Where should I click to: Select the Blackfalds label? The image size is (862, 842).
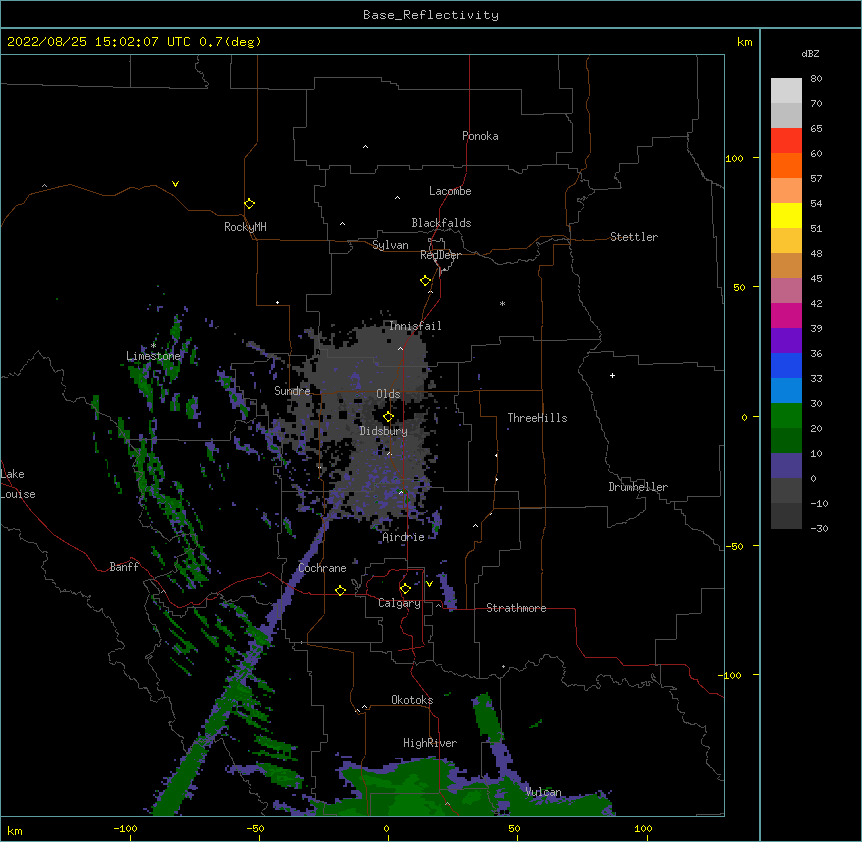coord(441,223)
